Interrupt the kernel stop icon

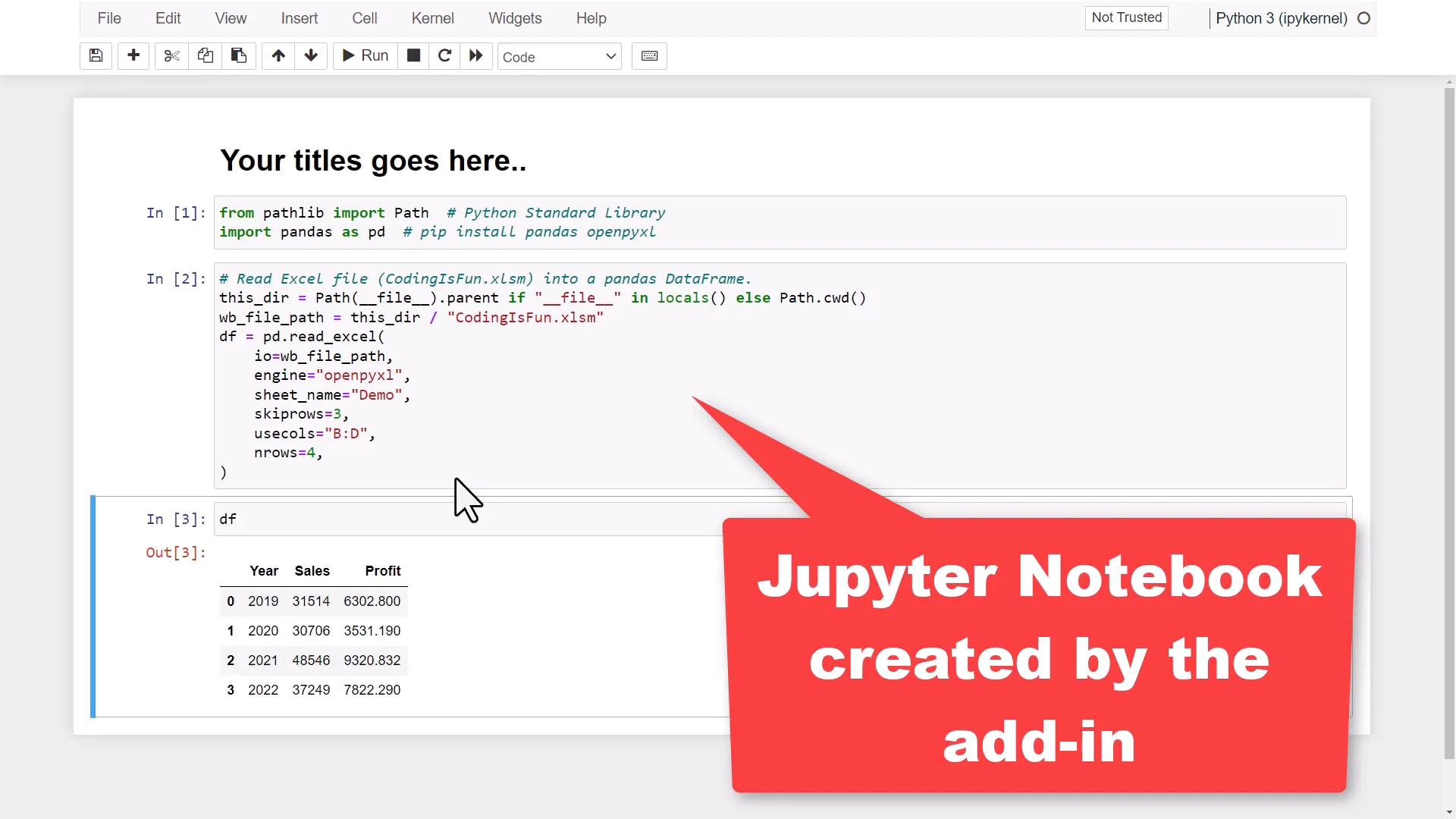point(413,55)
